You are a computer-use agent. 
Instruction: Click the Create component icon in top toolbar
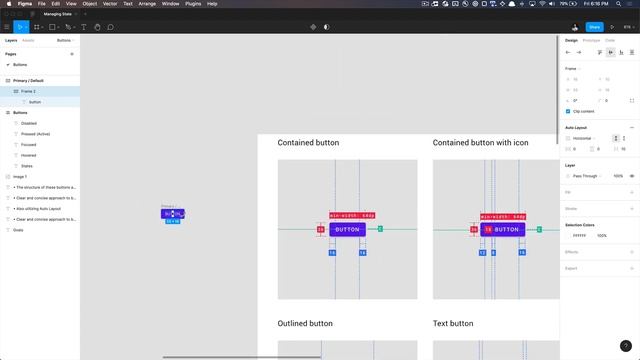pyautogui.click(x=313, y=27)
